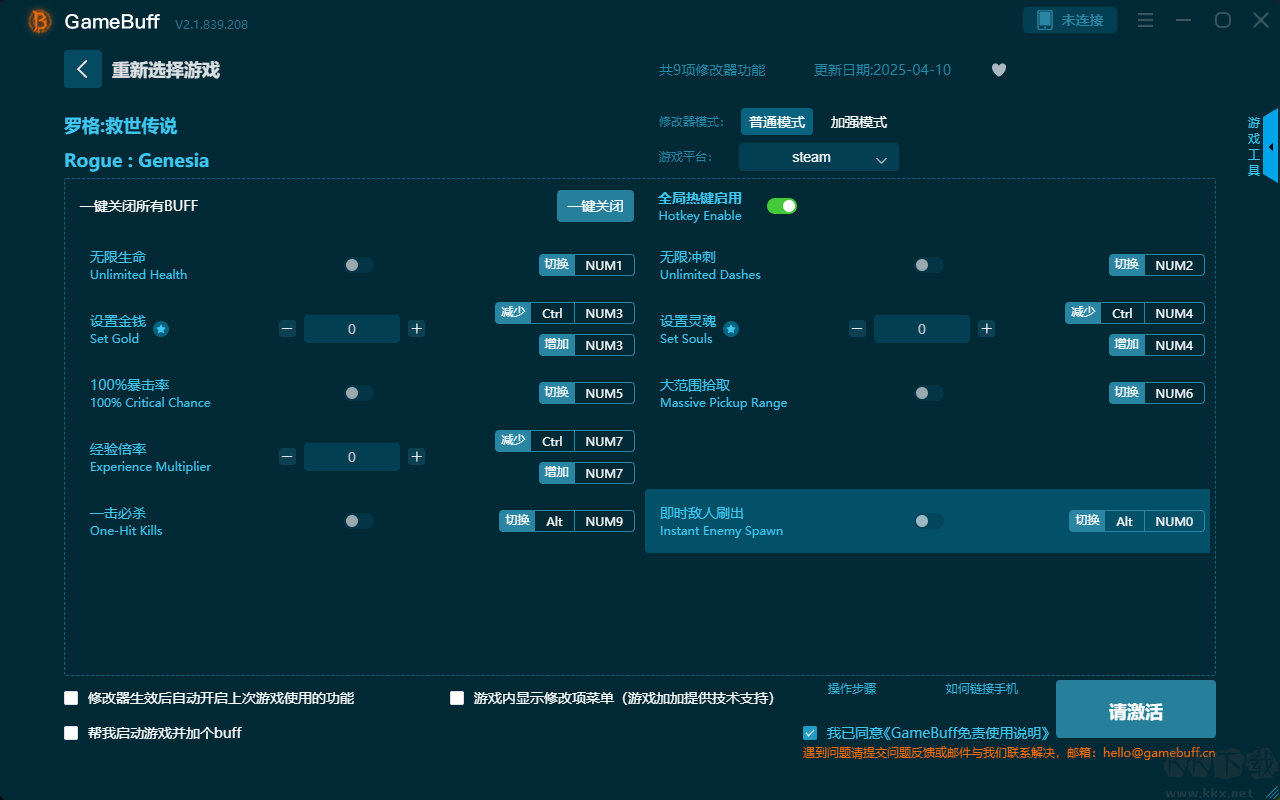Select 普通模式 mode tab
The height and width of the screenshot is (800, 1280).
tap(777, 122)
